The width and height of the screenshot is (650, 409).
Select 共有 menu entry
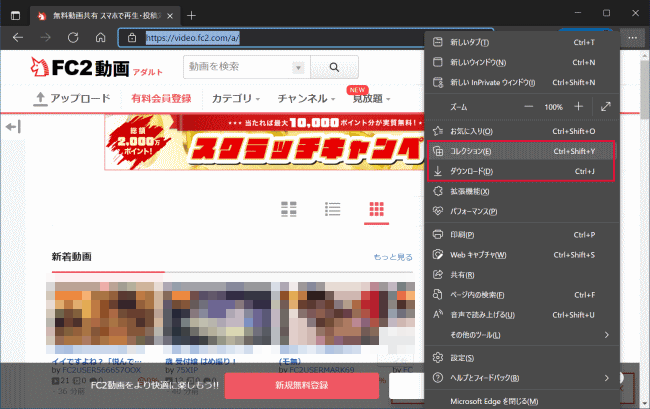[522, 275]
